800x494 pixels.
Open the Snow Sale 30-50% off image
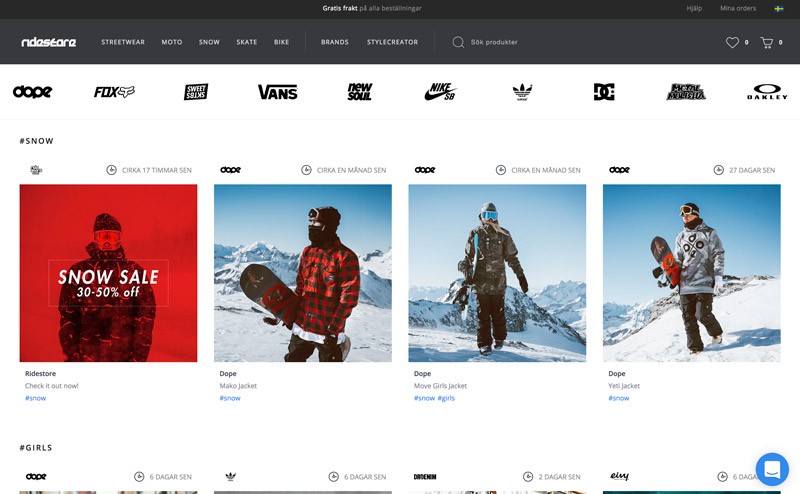[108, 273]
